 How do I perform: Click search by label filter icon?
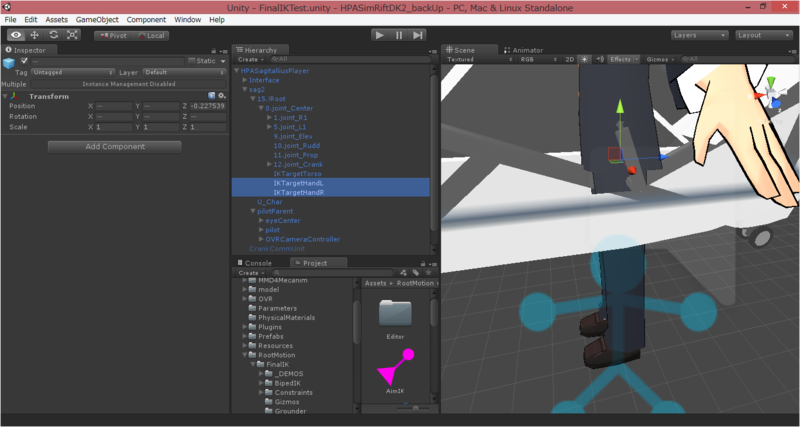(416, 272)
